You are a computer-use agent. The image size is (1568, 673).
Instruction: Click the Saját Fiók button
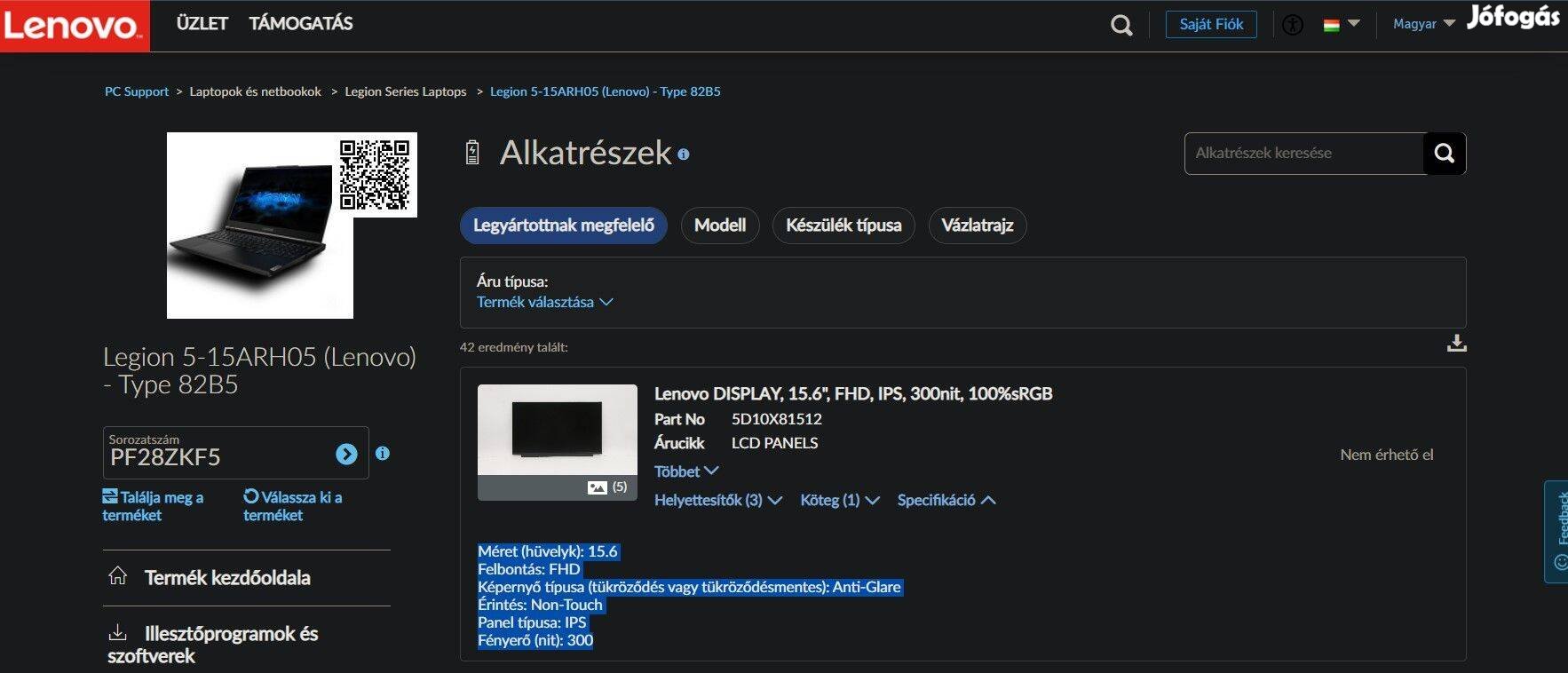tap(1211, 24)
